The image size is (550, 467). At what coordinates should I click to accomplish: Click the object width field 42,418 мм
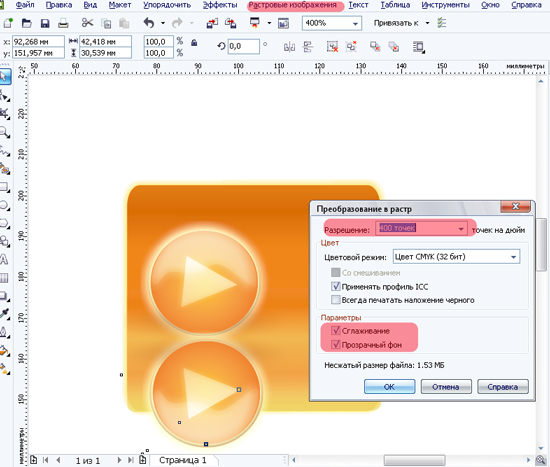pos(105,41)
